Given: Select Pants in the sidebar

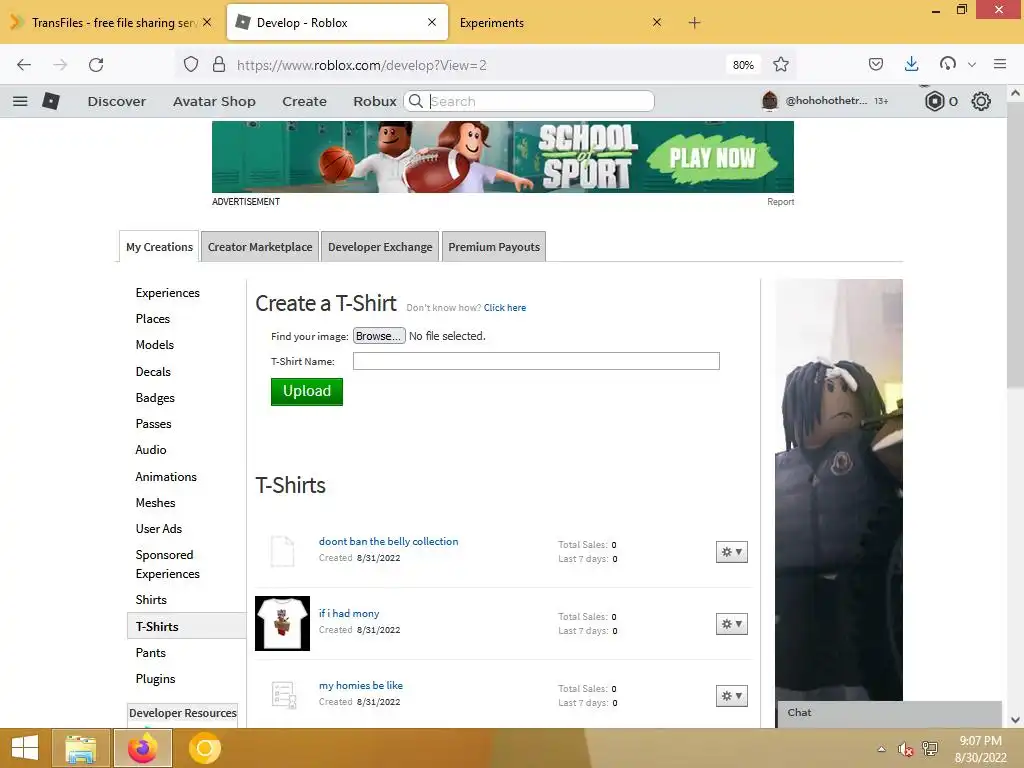Looking at the screenshot, I should pos(150,652).
